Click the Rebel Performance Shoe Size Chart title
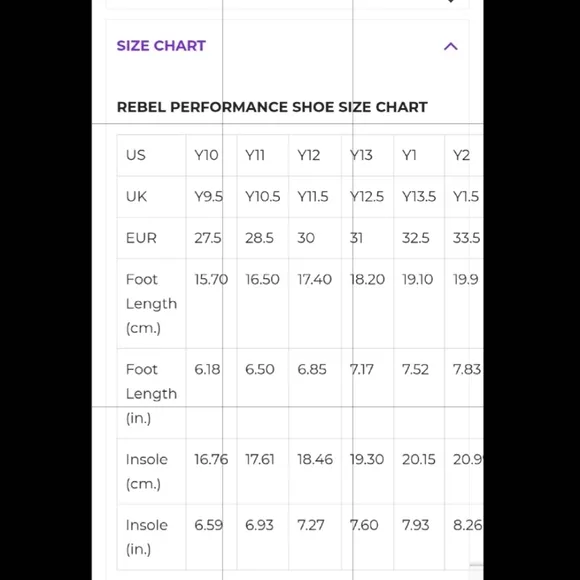580x580 pixels. click(x=272, y=107)
